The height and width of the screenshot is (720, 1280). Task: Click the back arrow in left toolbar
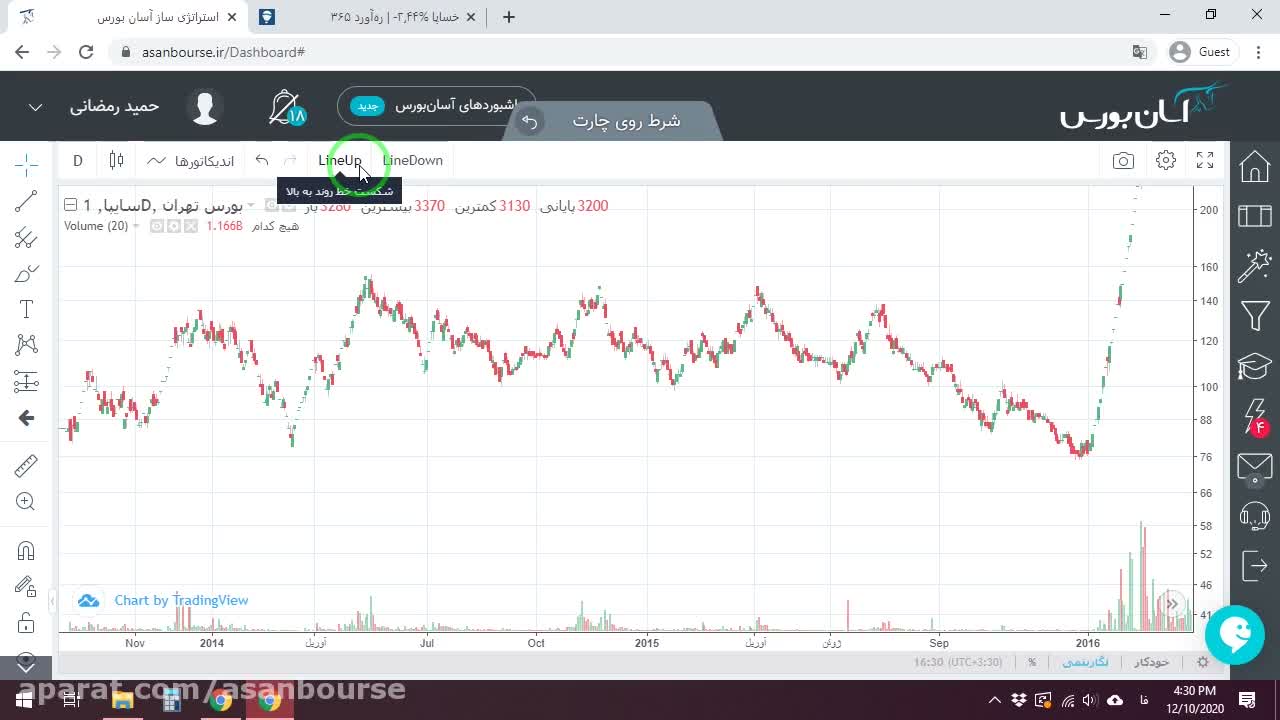click(26, 418)
